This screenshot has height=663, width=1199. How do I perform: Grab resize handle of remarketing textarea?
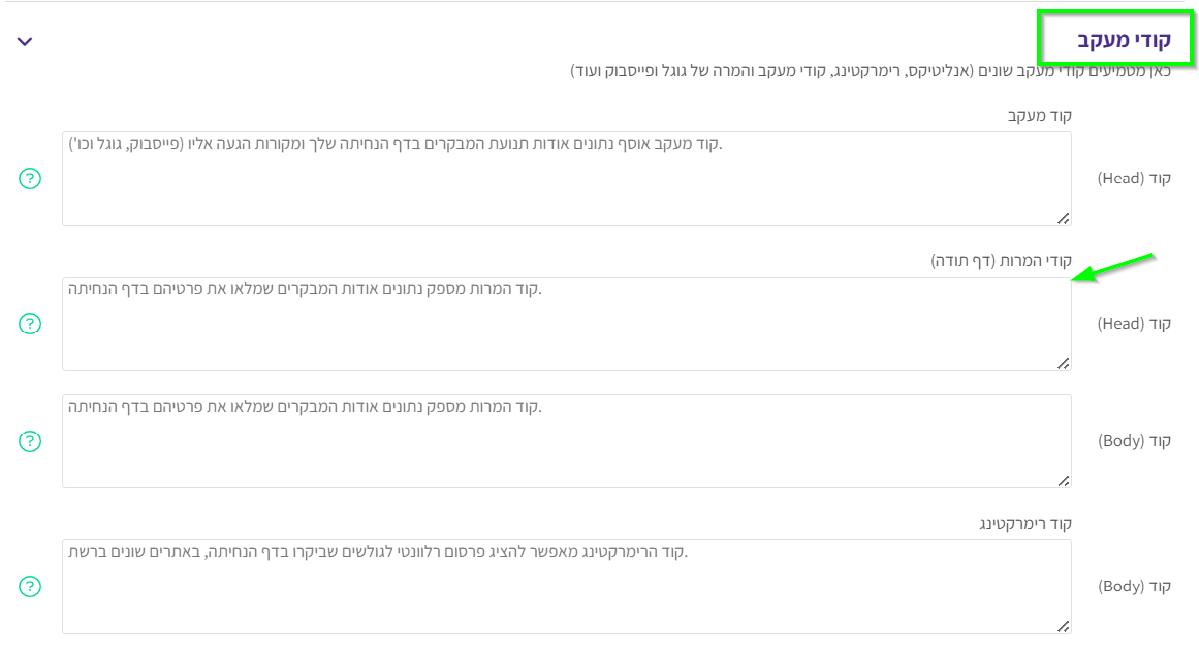(x=1063, y=626)
